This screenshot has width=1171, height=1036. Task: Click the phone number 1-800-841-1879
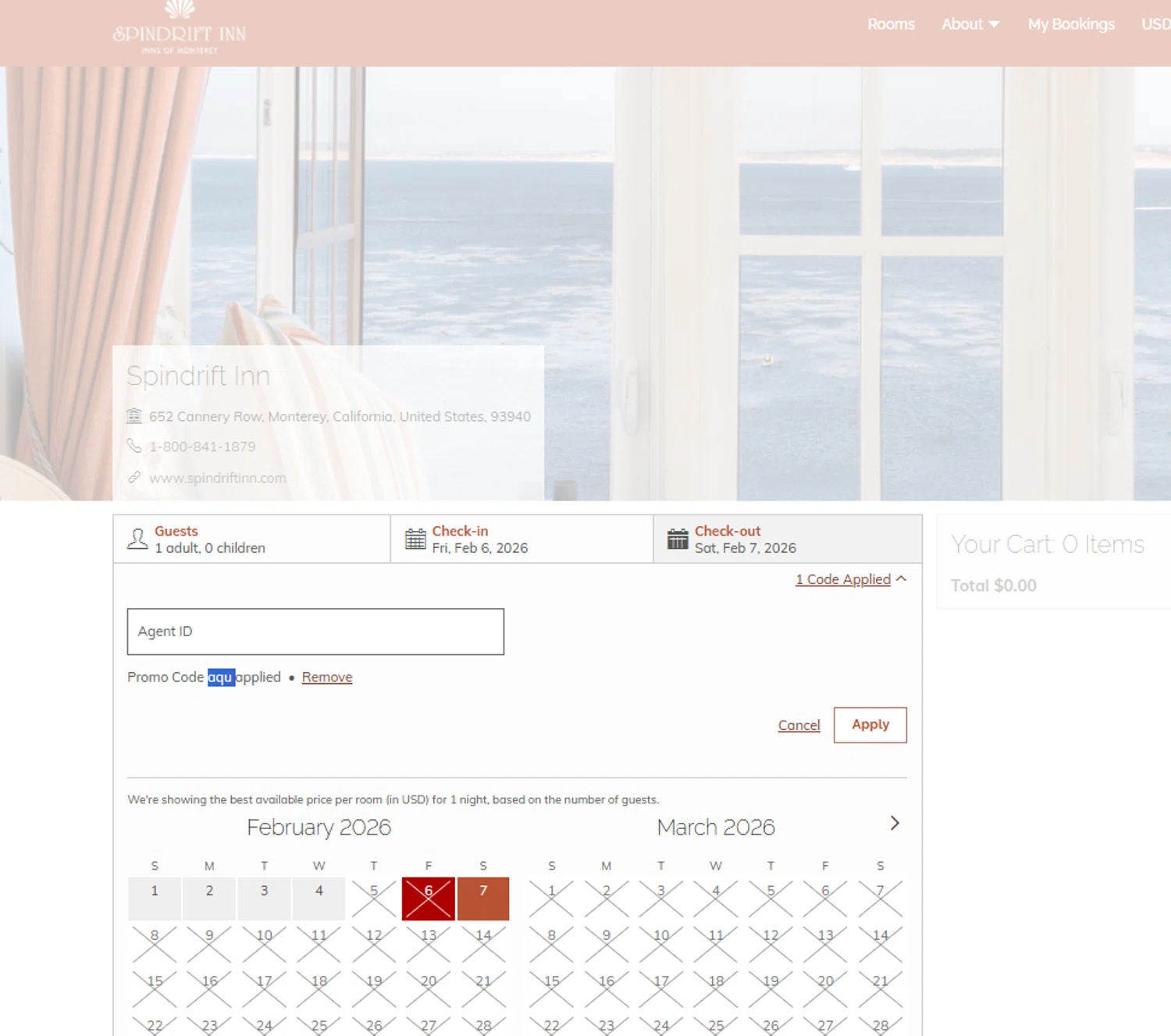202,447
